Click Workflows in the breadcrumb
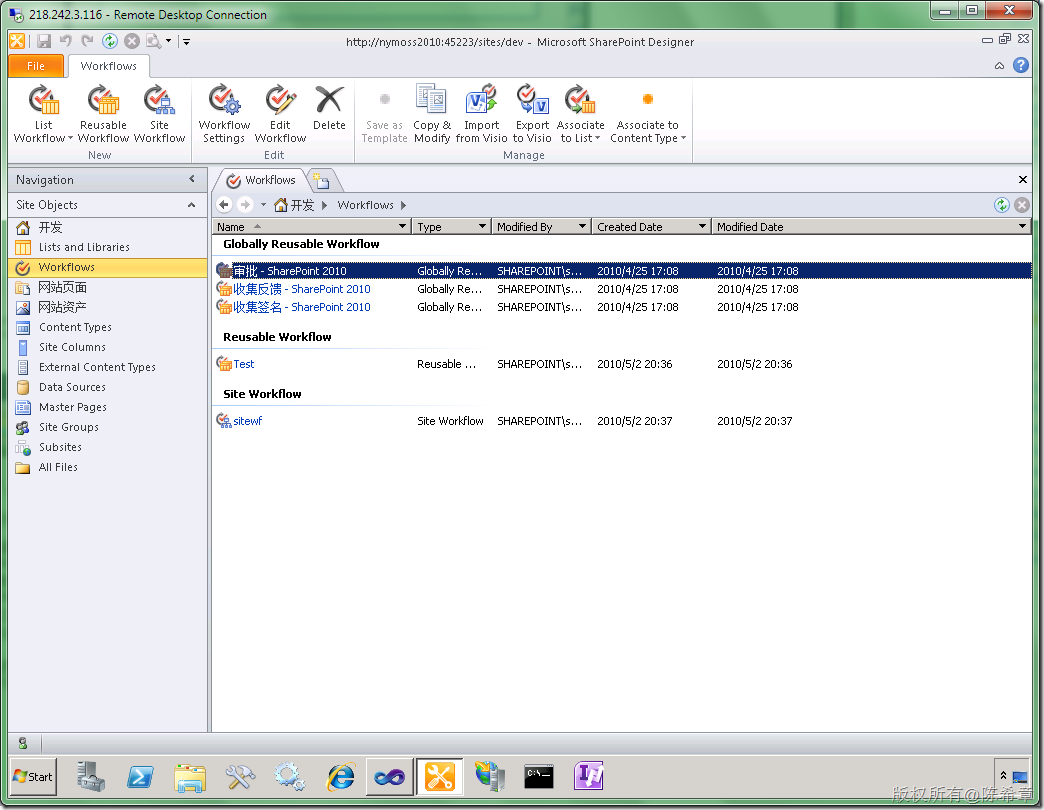1044x810 pixels. point(366,205)
